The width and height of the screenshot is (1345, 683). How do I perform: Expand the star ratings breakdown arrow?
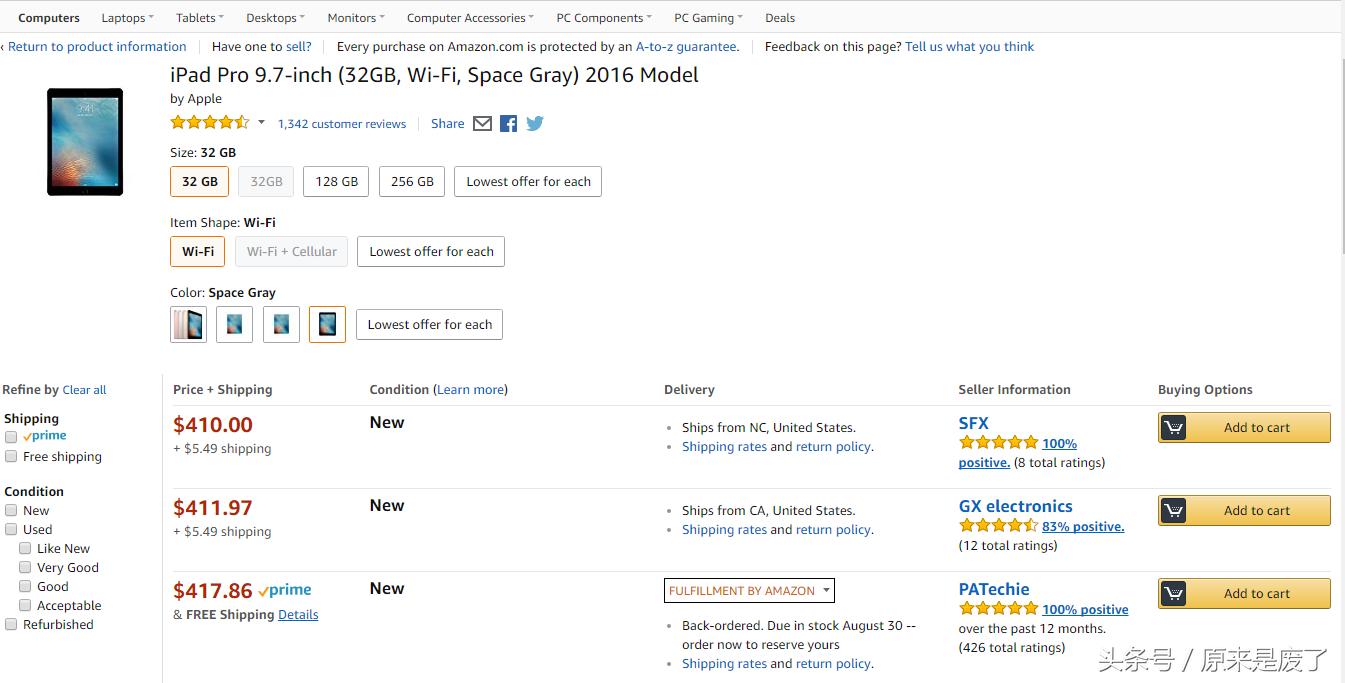click(x=261, y=123)
